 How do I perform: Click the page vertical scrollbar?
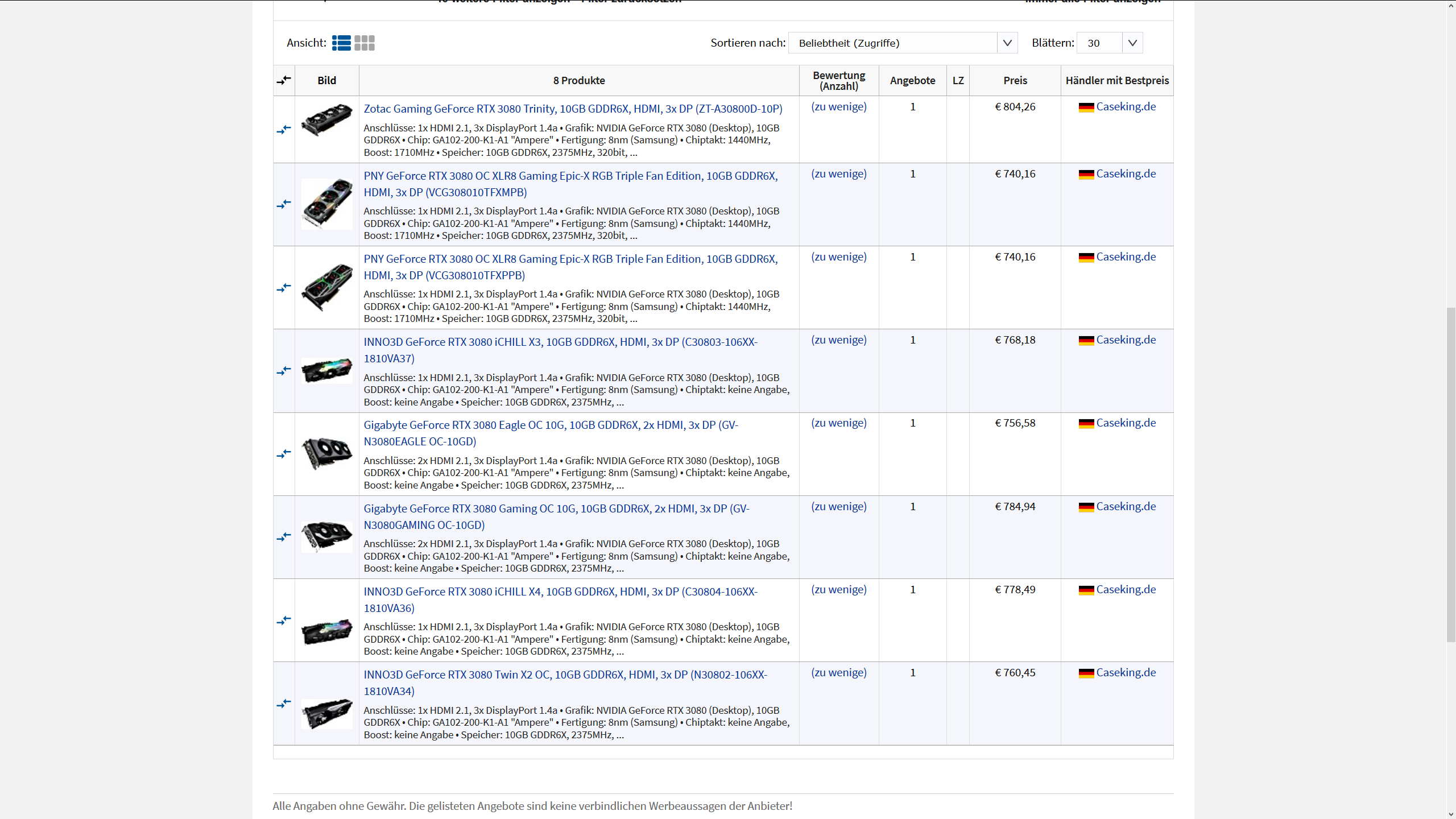point(1451,474)
